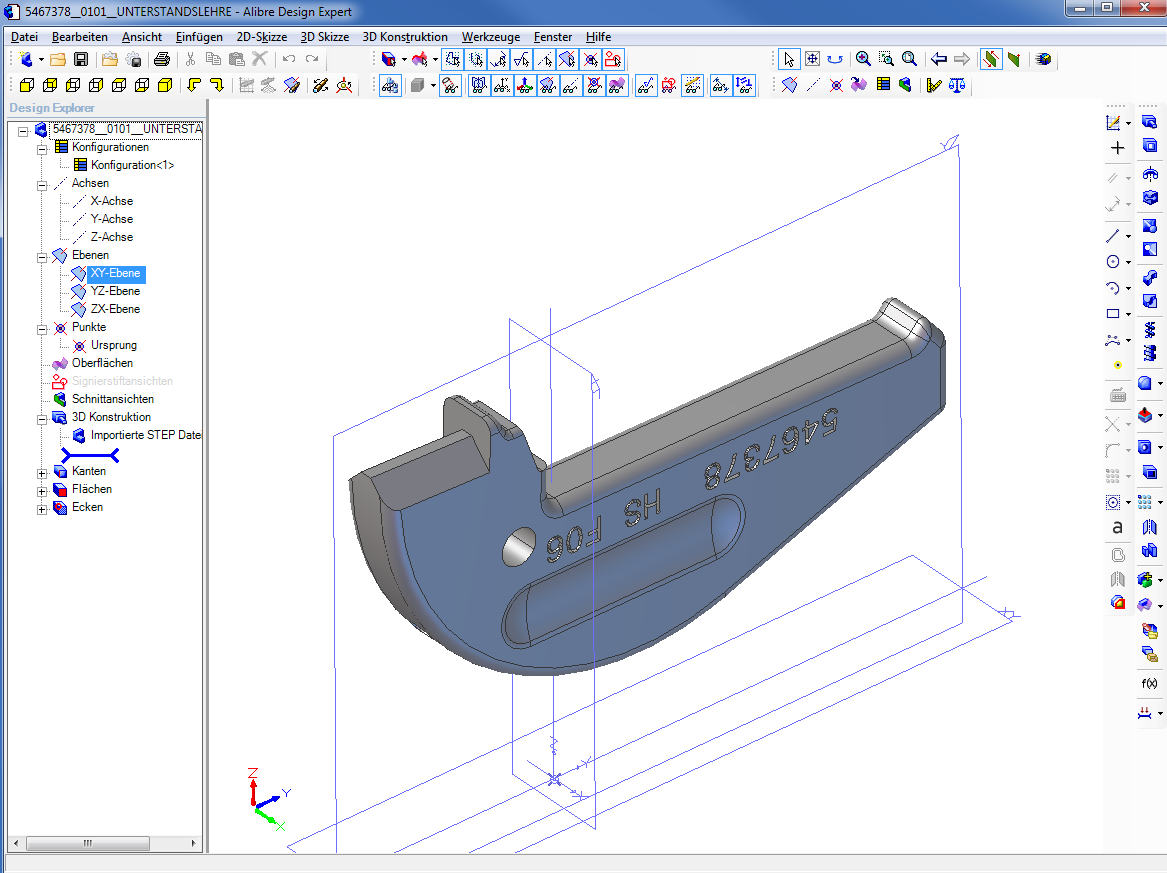Collapse the Punkte tree node
This screenshot has height=873, width=1167.
(x=42, y=329)
